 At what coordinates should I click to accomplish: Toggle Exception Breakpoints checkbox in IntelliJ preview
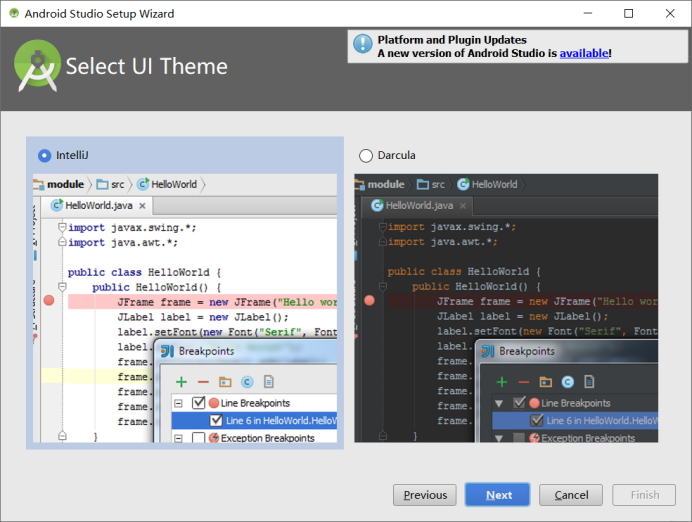(199, 438)
